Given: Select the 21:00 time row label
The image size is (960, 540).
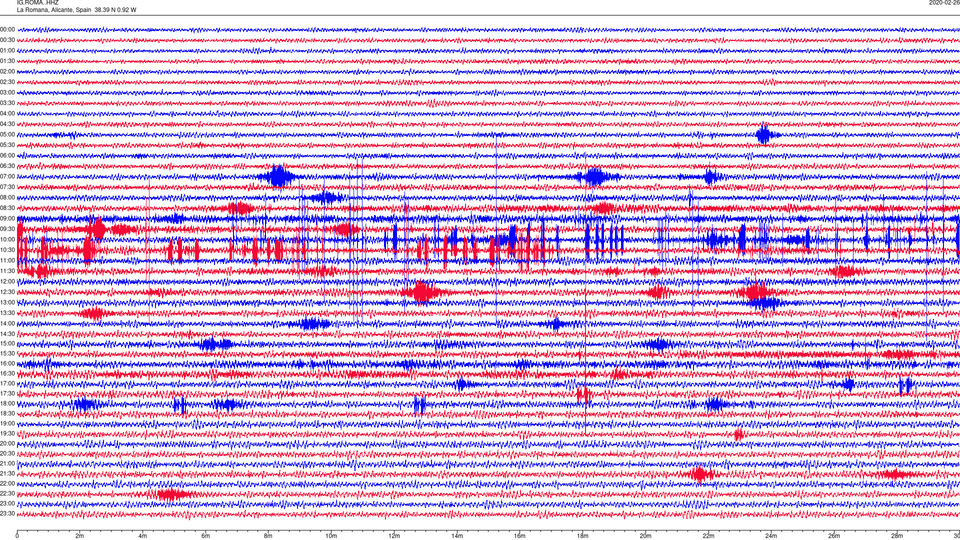Looking at the screenshot, I should coord(7,463).
